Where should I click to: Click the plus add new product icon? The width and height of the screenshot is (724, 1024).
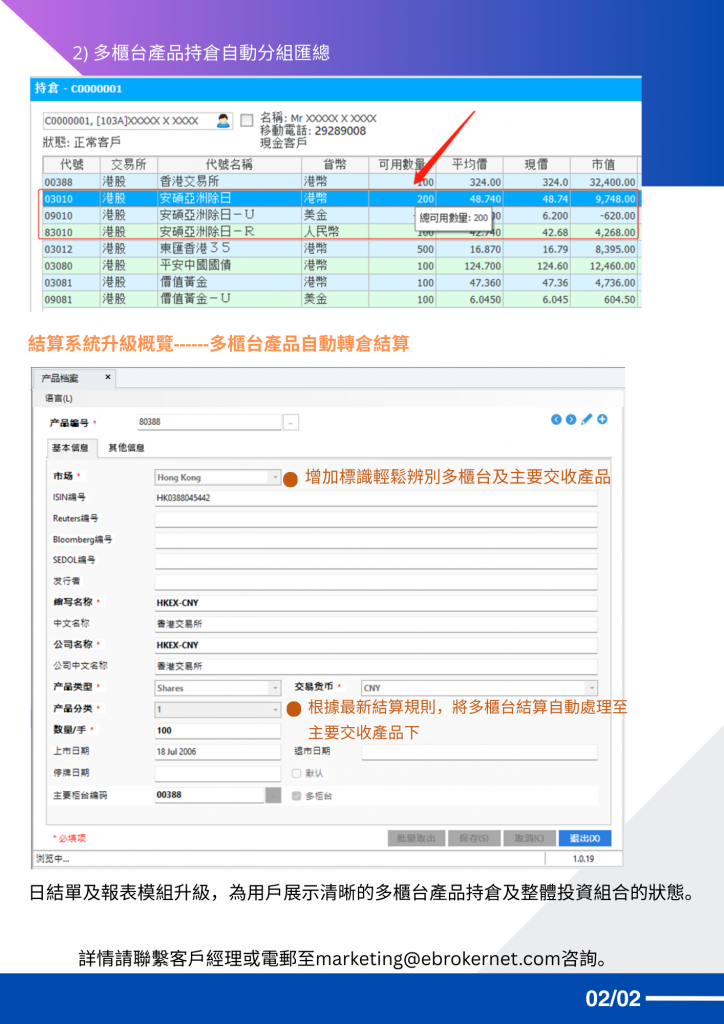click(602, 419)
